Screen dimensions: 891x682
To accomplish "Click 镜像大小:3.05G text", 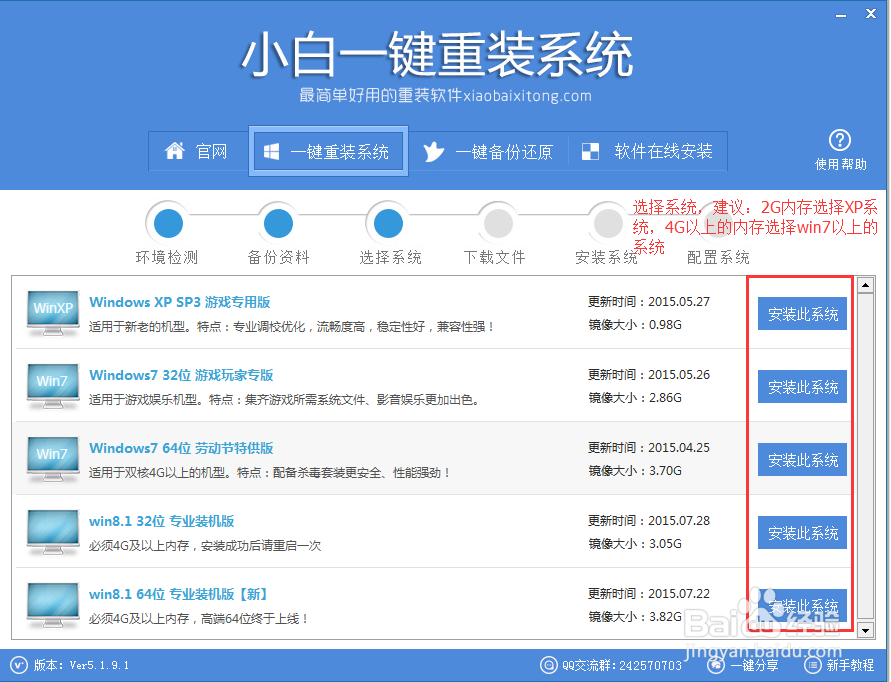I will [x=635, y=544].
